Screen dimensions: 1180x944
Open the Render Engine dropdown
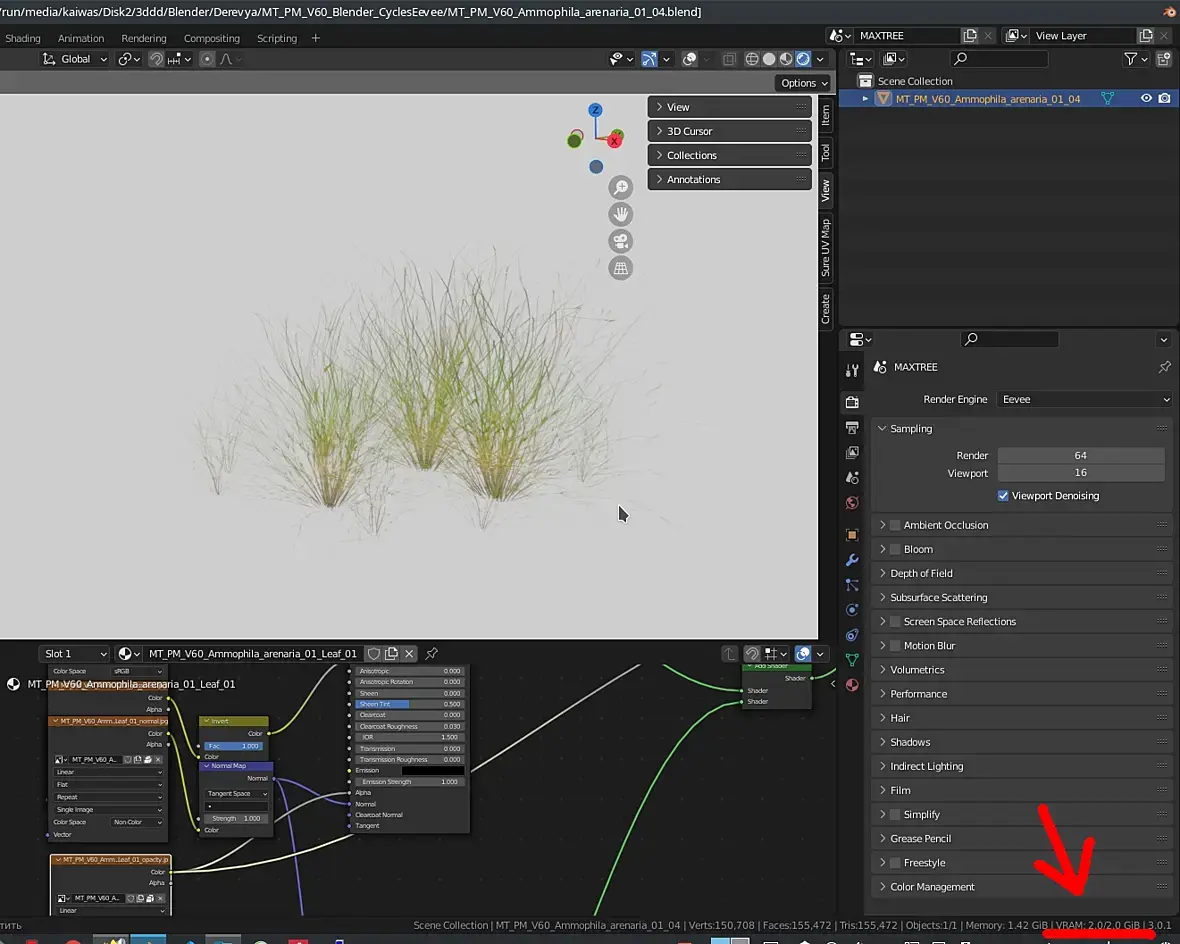coord(1084,399)
